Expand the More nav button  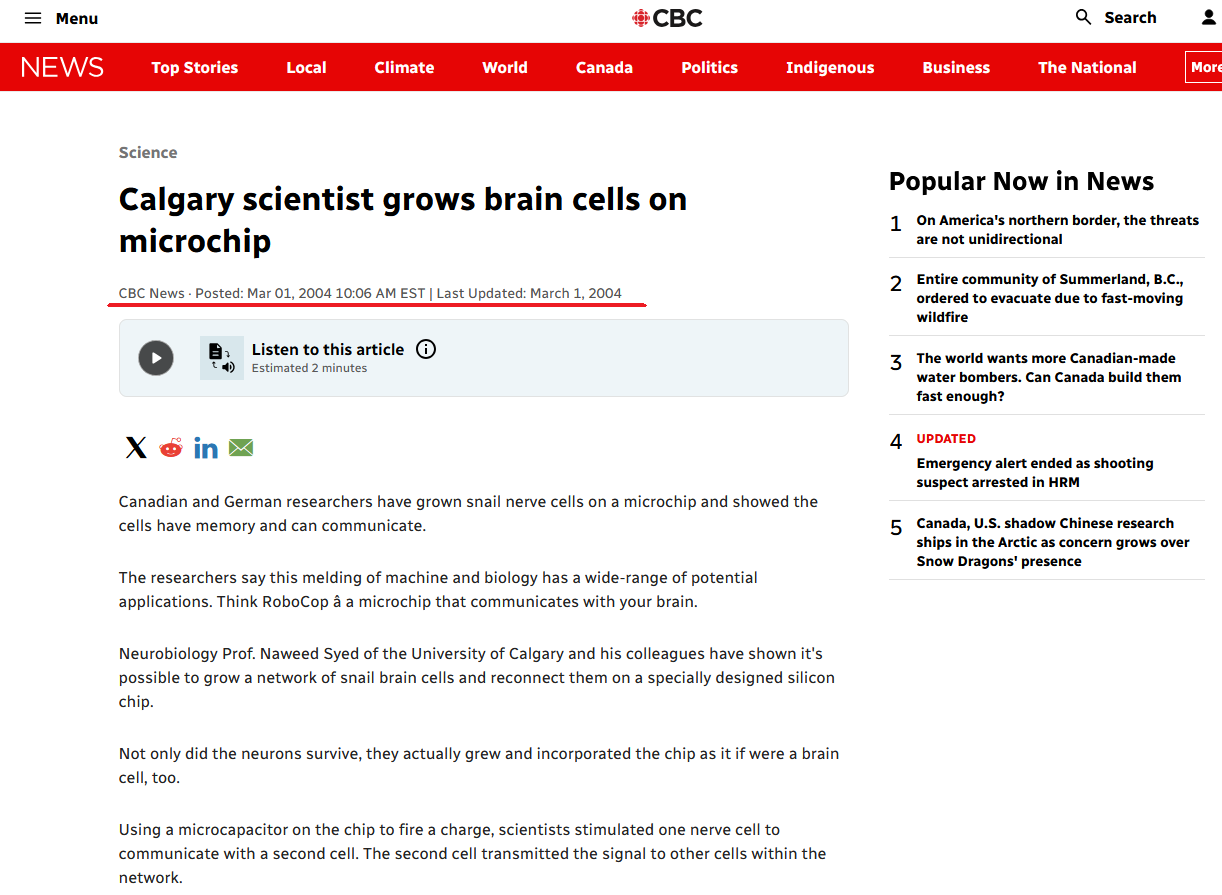1203,67
